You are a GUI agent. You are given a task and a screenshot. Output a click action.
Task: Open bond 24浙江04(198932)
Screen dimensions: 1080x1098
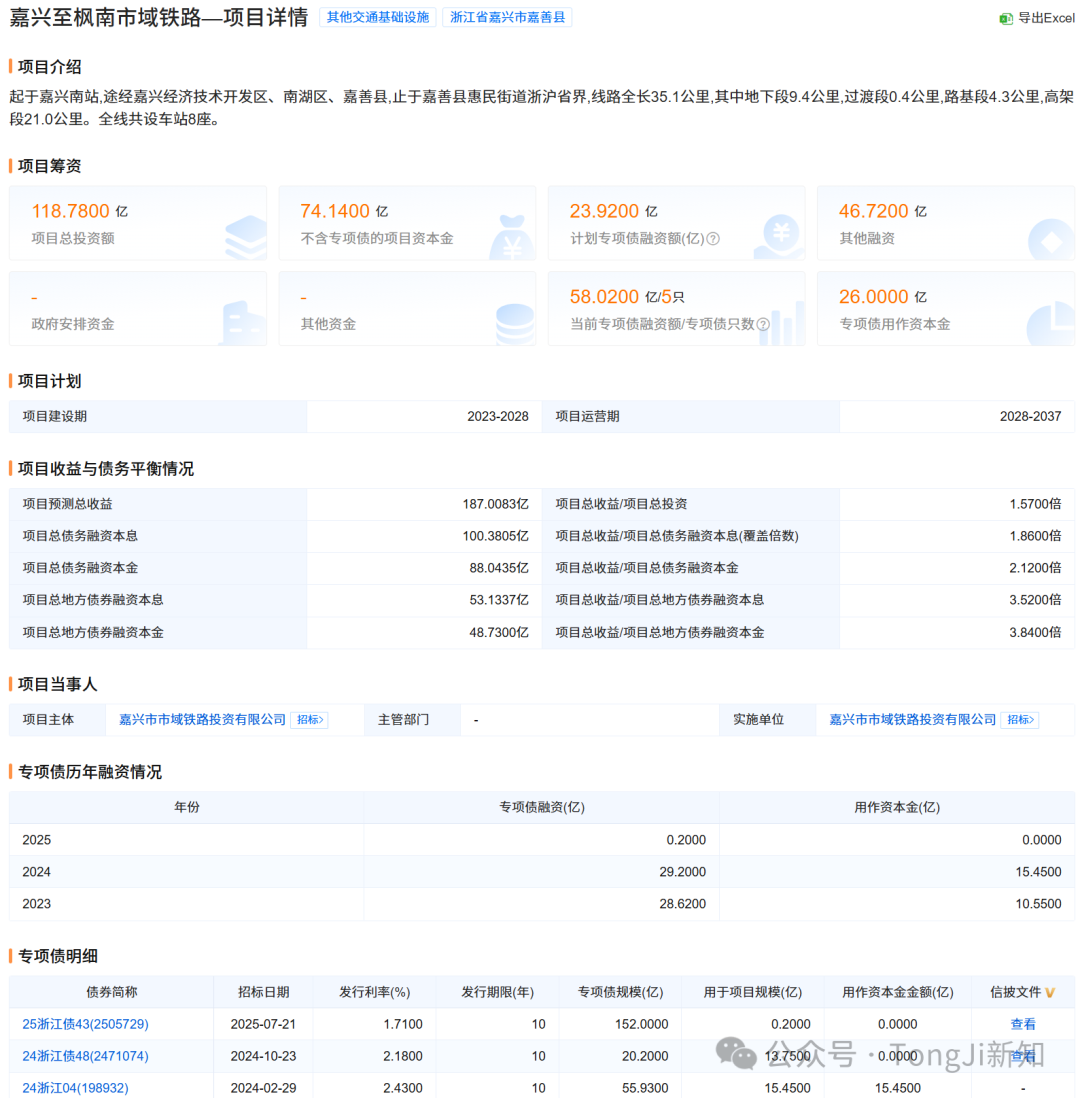pyautogui.click(x=76, y=1088)
